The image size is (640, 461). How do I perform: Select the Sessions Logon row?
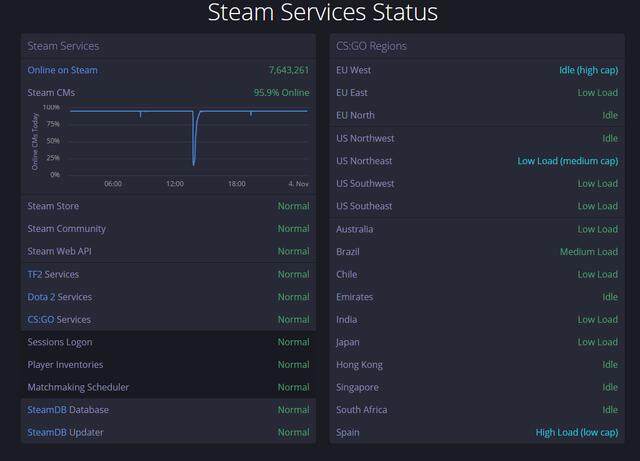168,342
